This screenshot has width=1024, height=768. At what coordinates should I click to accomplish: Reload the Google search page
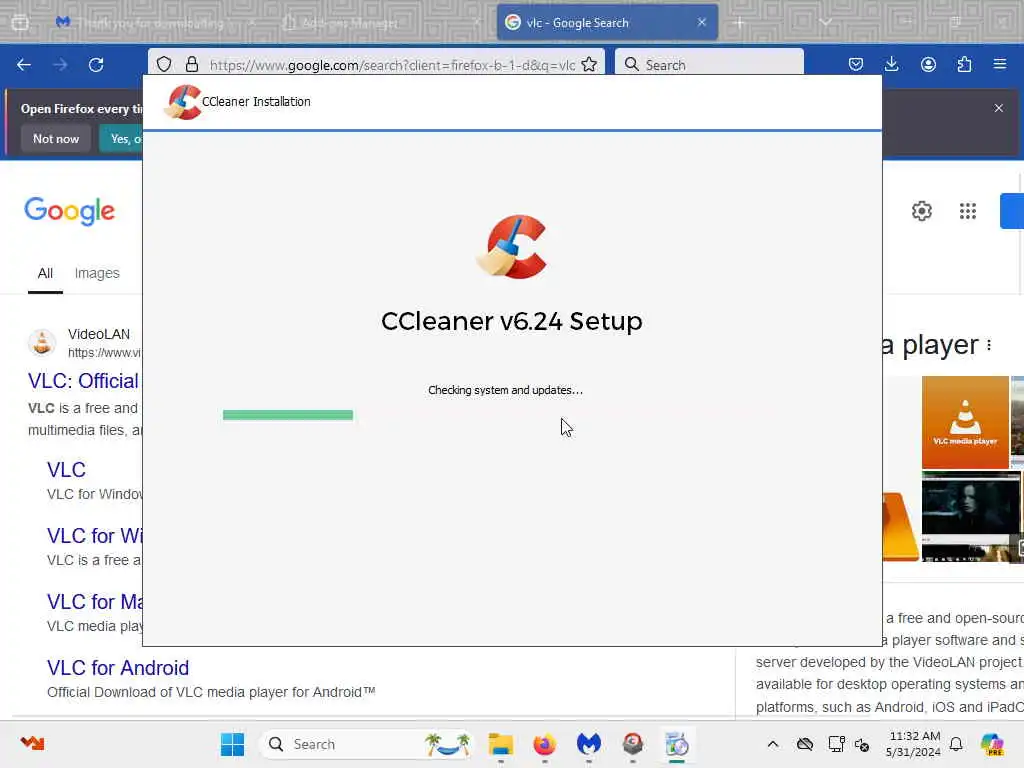(96, 65)
